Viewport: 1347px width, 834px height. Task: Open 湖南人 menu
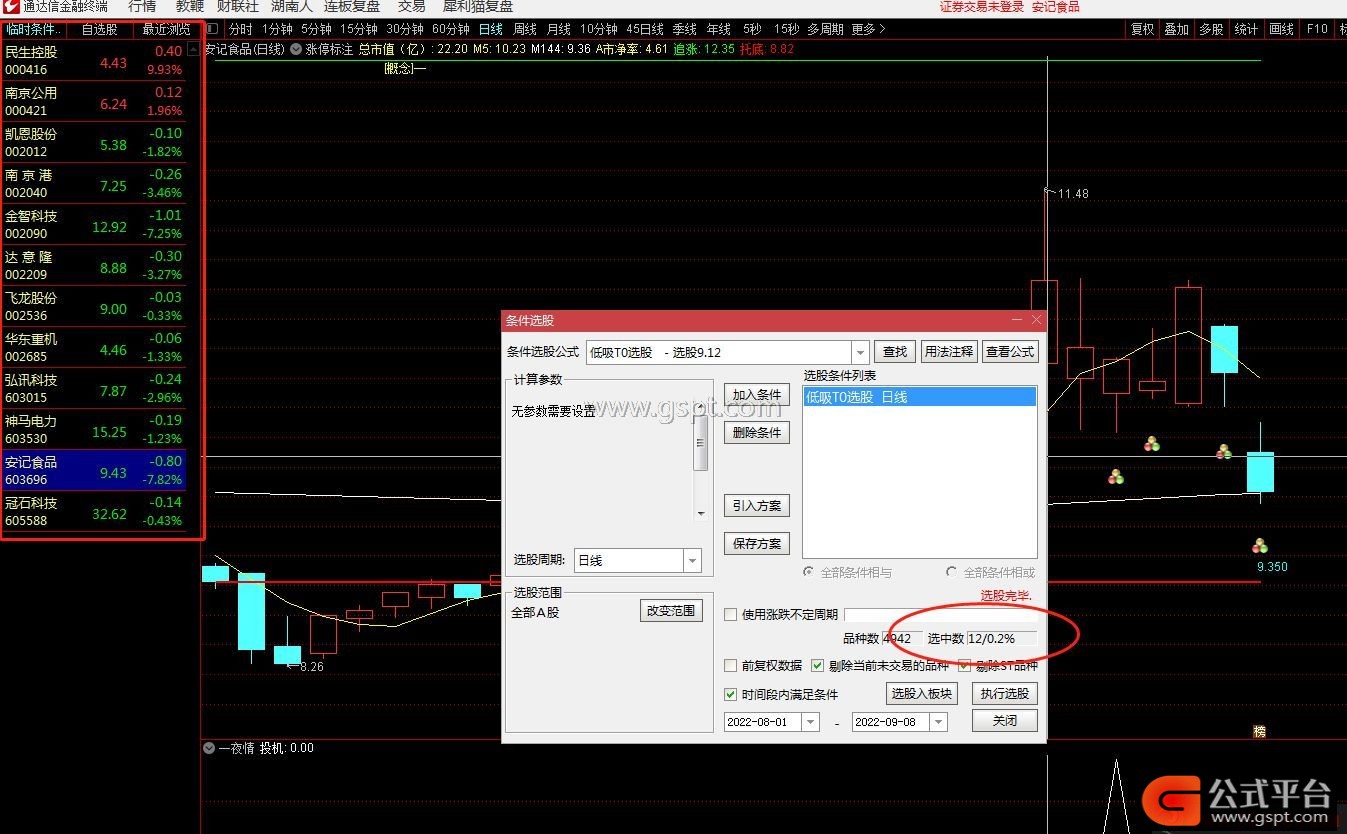click(292, 6)
